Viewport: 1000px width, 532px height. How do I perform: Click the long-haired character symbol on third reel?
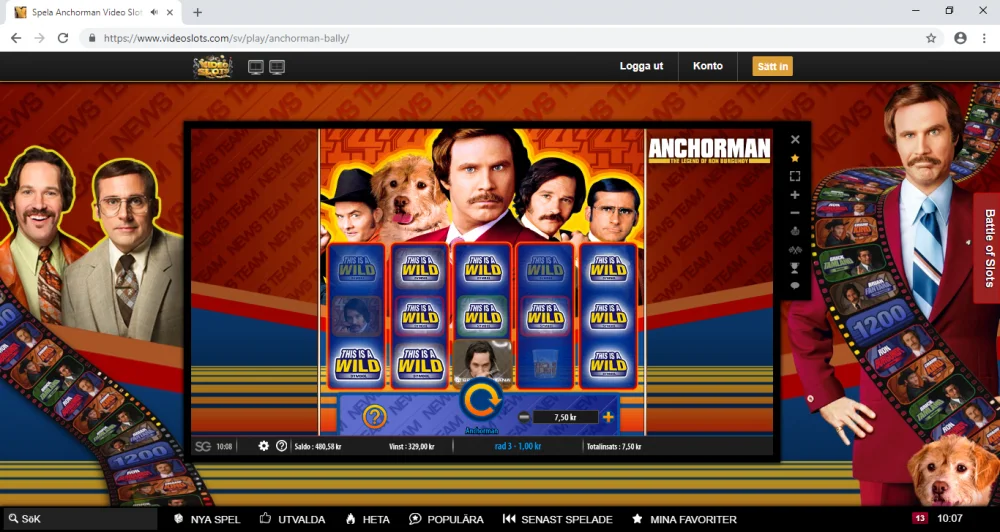pyautogui.click(x=482, y=364)
